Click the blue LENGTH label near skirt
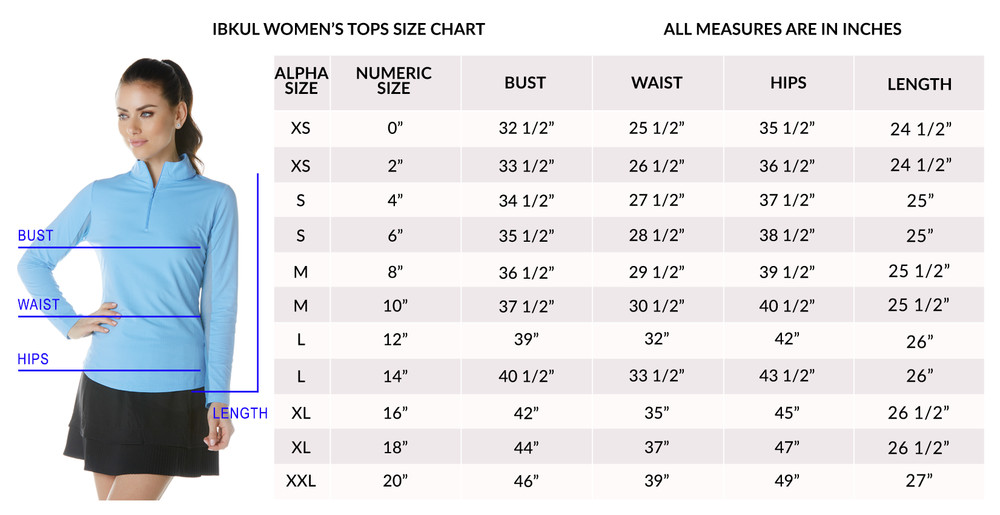Viewport: 1000px width, 515px height. 240,413
